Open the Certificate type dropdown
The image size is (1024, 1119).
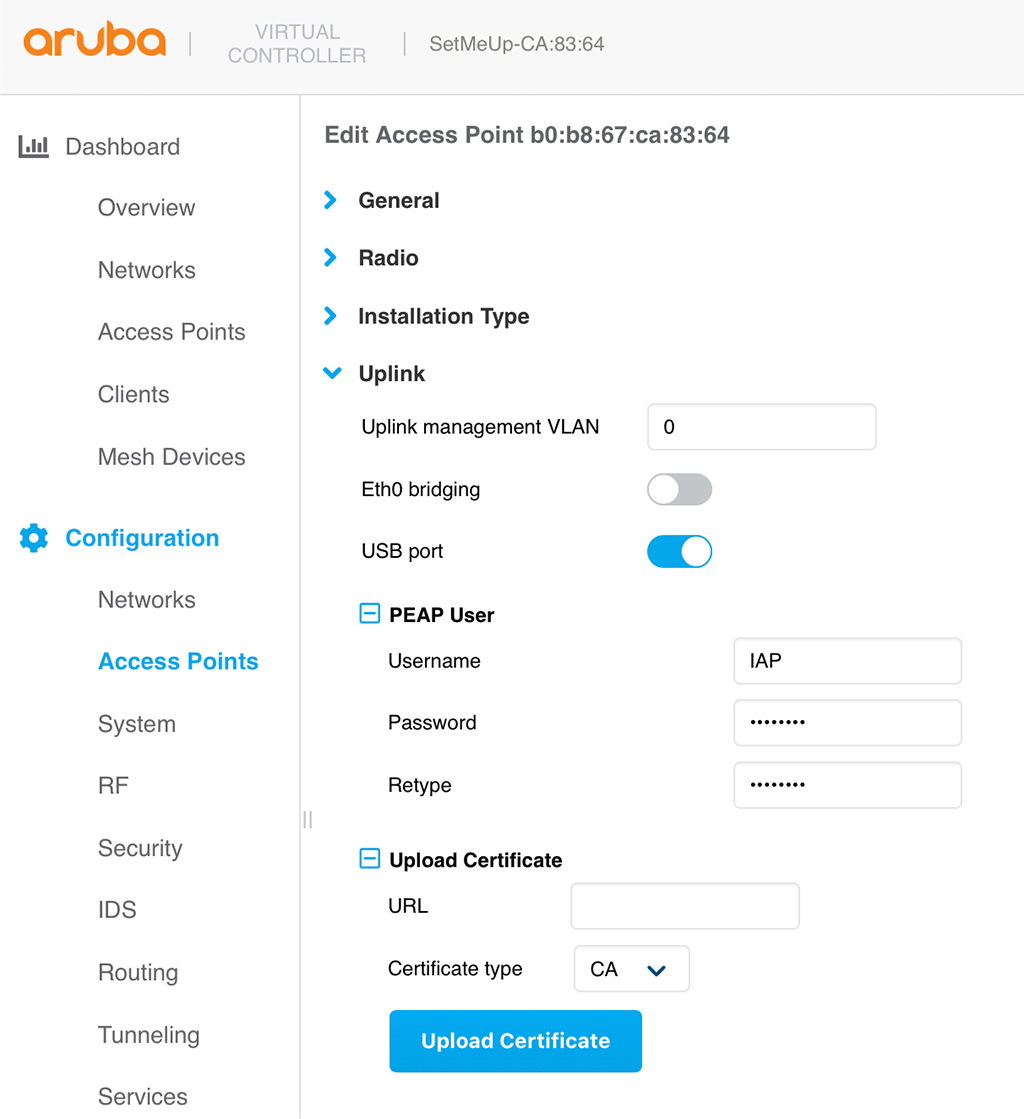[631, 968]
